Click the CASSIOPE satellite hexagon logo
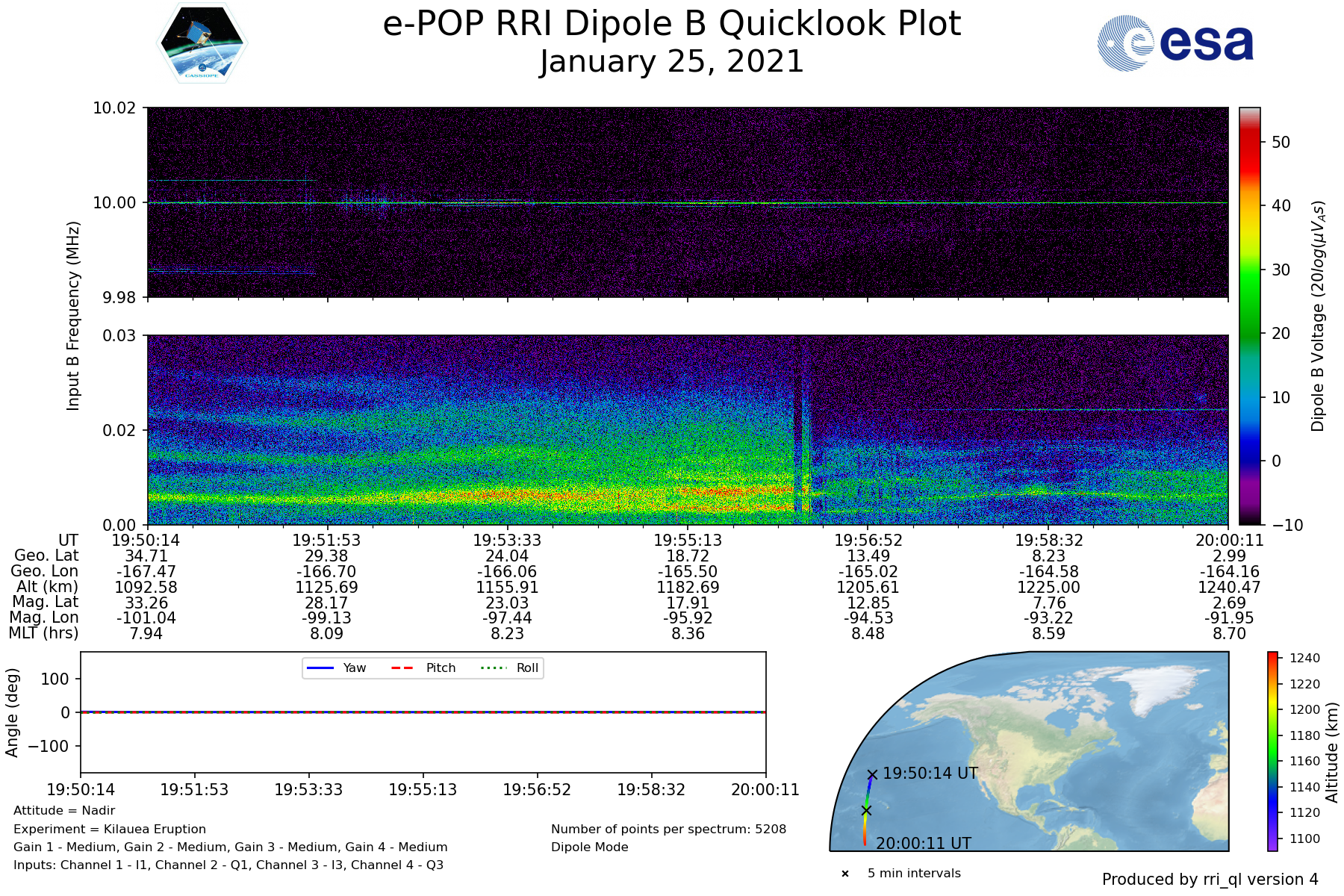Image resolution: width=1344 pixels, height=896 pixels. (x=202, y=43)
